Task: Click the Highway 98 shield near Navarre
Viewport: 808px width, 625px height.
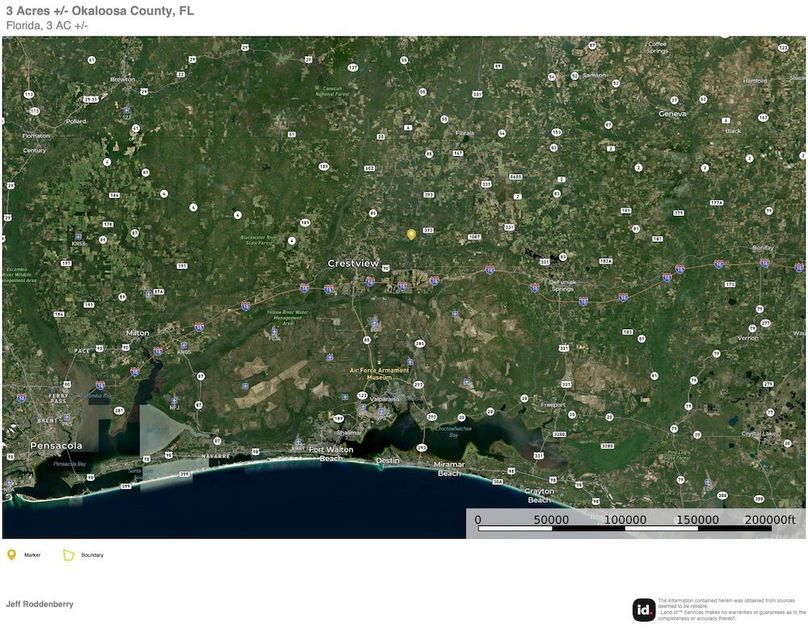Action: click(x=255, y=452)
